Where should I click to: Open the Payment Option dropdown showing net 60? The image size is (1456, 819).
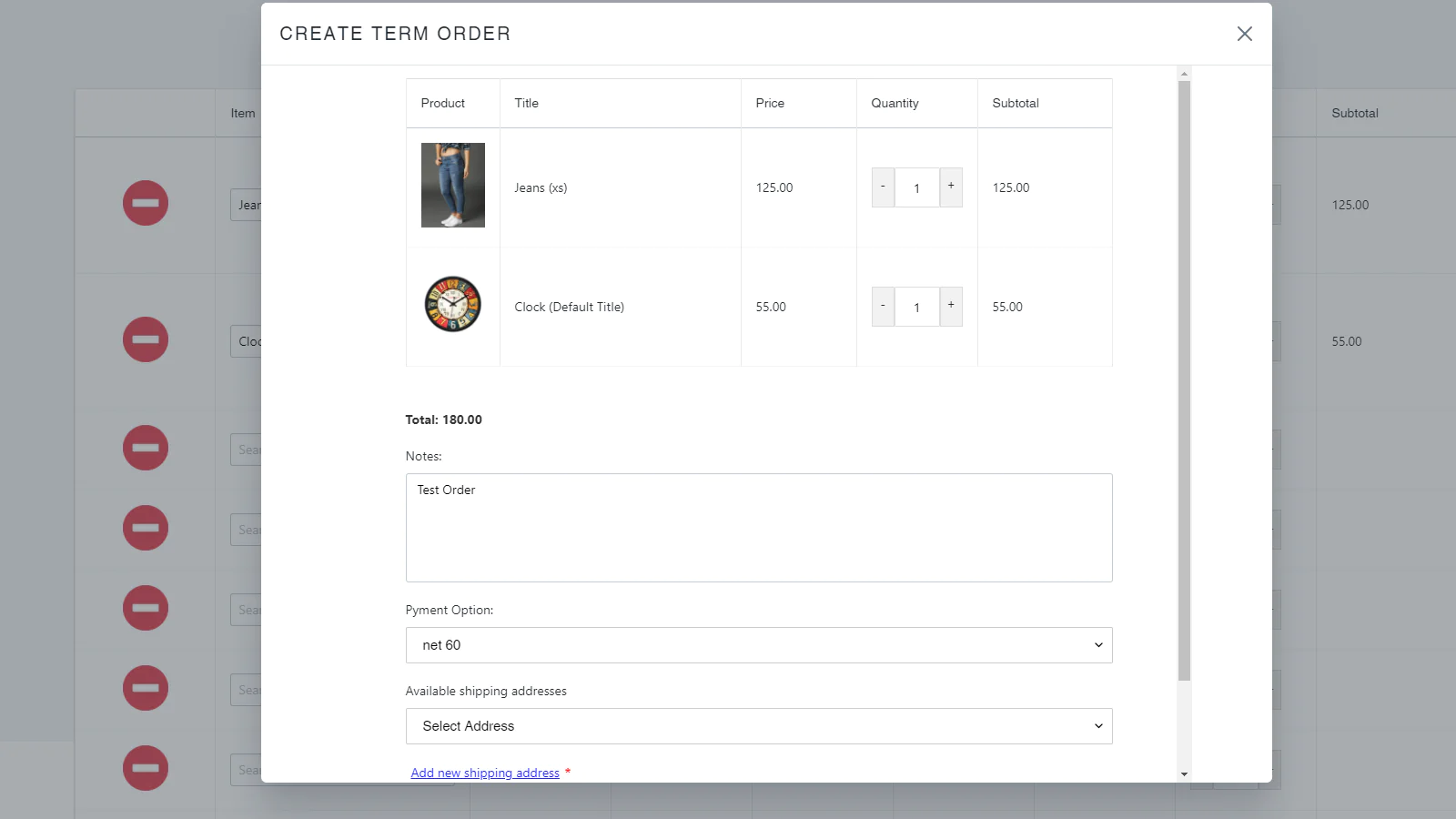click(758, 645)
